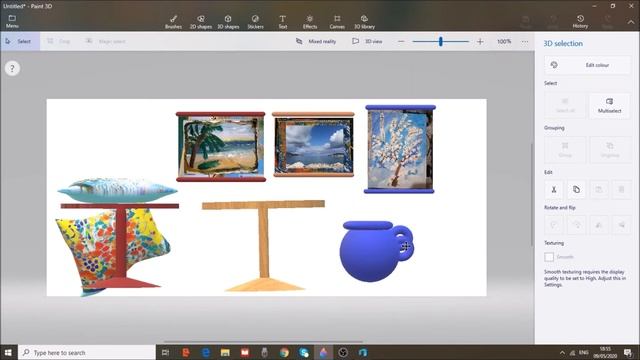
Task: Open the 3D library
Action: click(364, 22)
